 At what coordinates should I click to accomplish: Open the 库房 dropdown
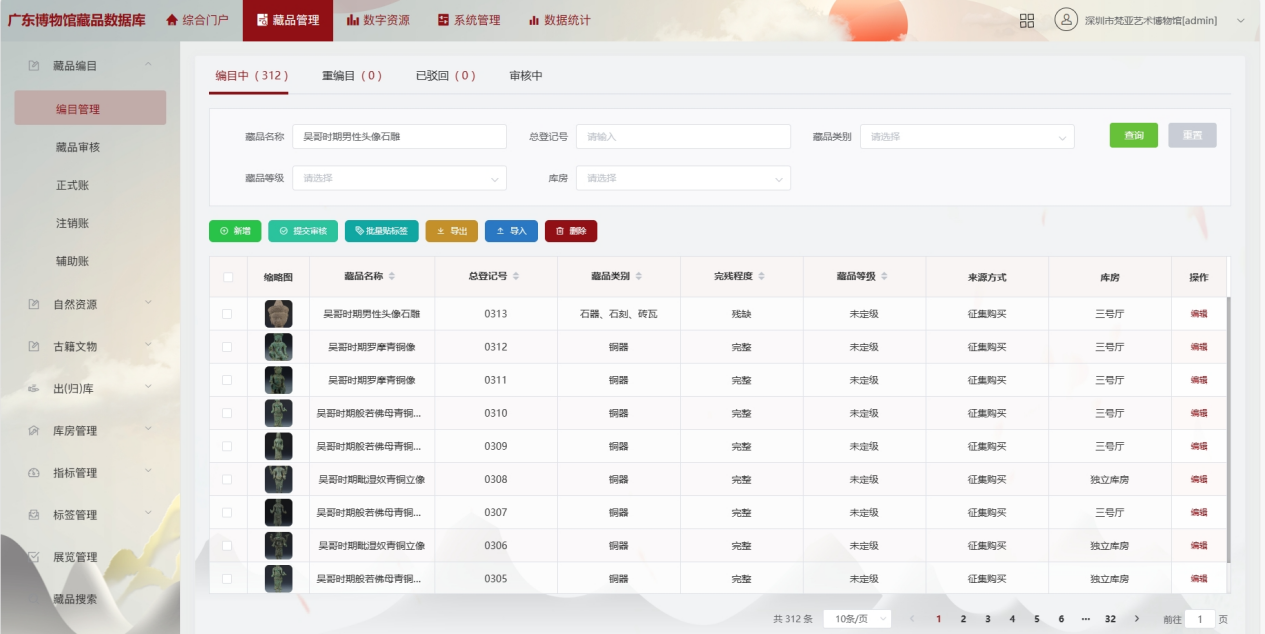(683, 178)
